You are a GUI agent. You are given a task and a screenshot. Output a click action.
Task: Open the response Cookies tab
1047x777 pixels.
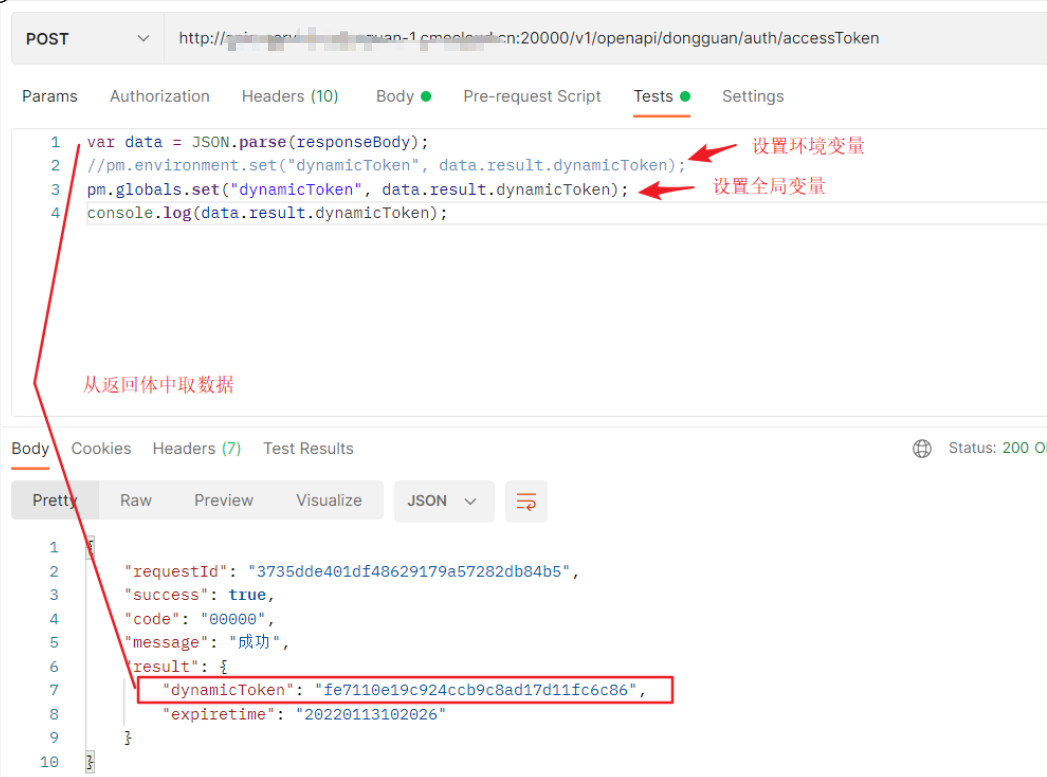coord(101,449)
